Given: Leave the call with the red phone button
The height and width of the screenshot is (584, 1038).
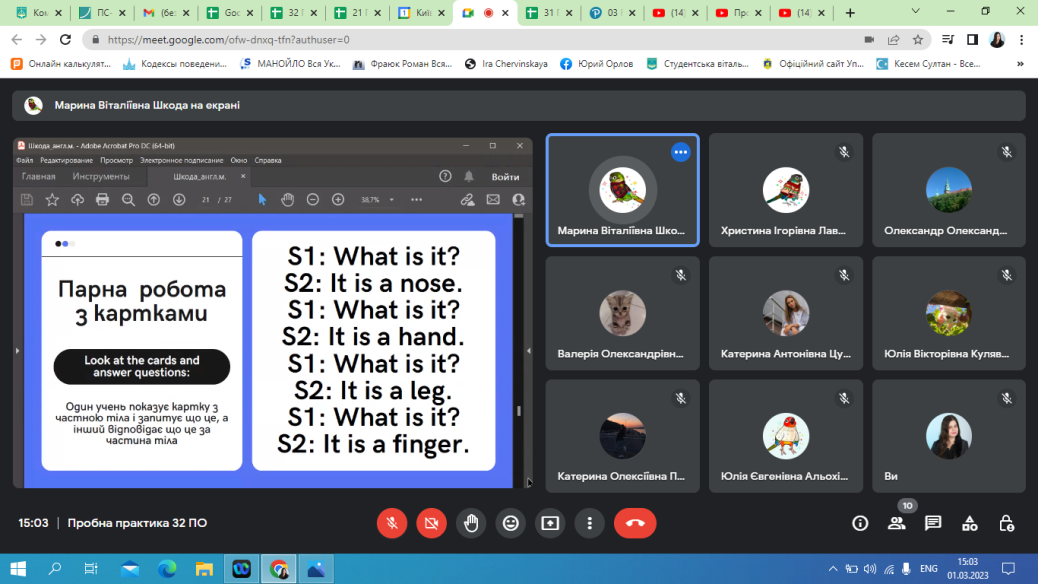Looking at the screenshot, I should click(634, 523).
